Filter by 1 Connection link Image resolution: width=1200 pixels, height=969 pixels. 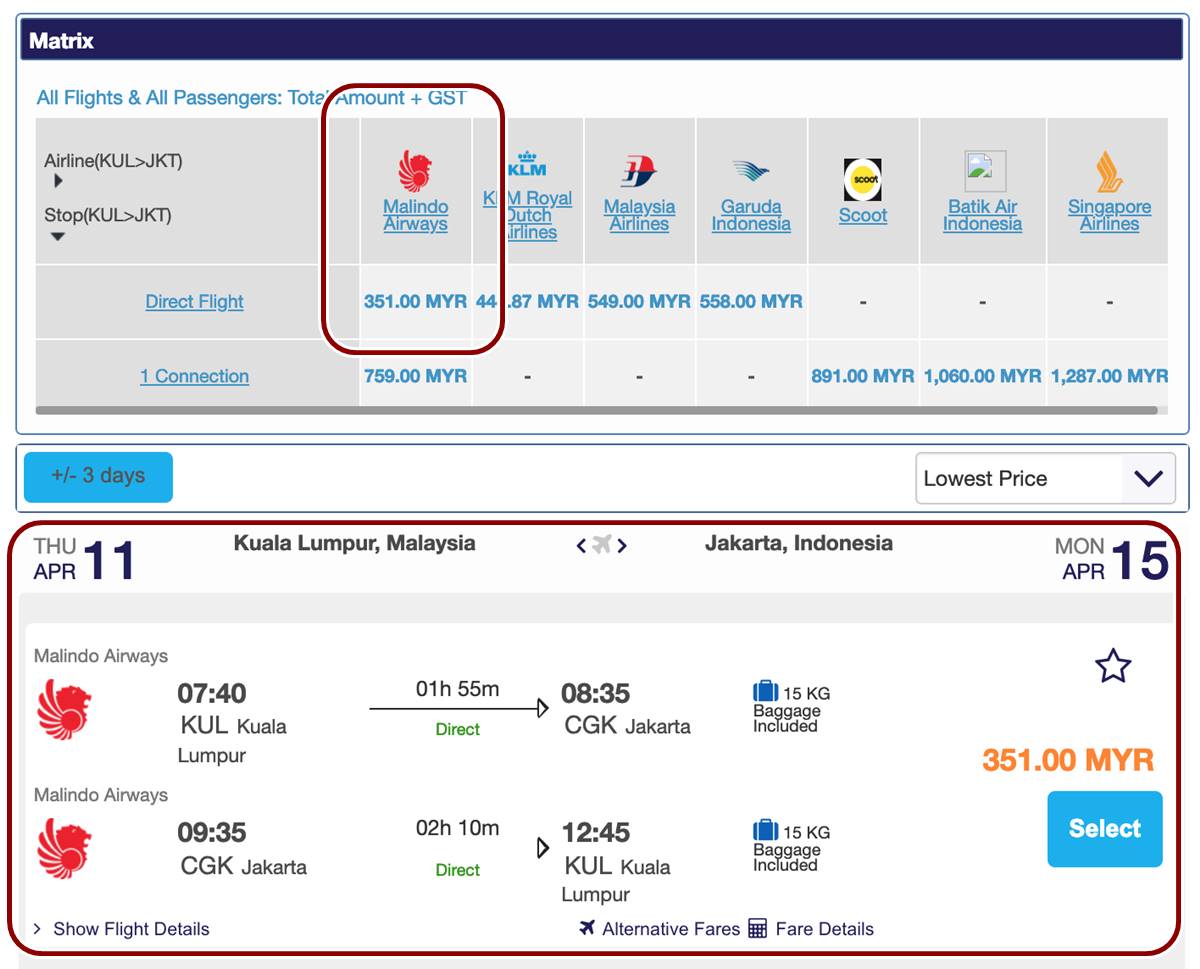(x=194, y=376)
